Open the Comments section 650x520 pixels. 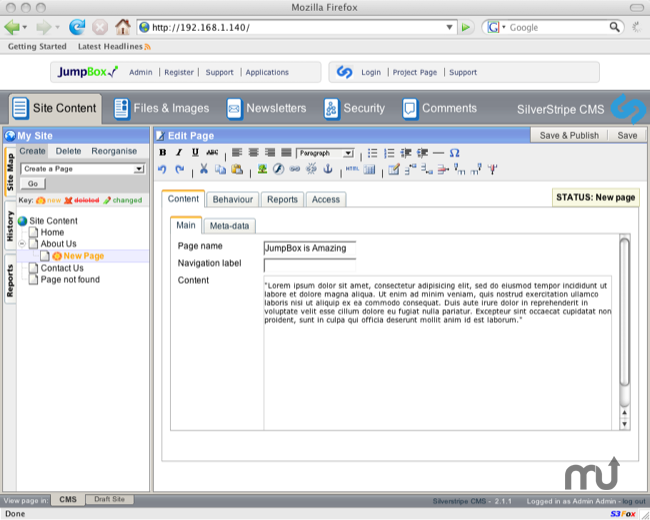tap(439, 109)
